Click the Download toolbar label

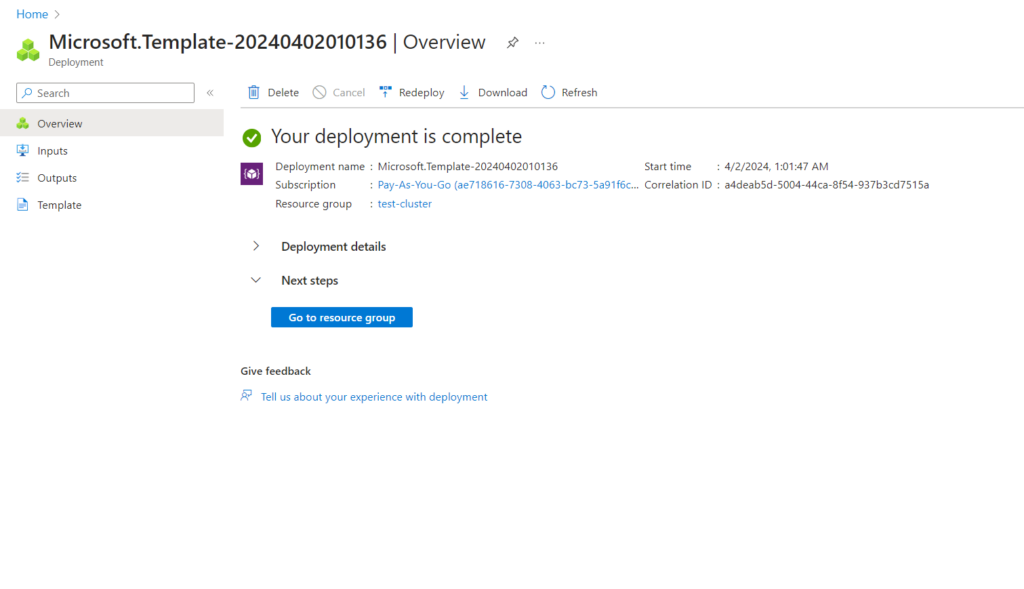[502, 93]
